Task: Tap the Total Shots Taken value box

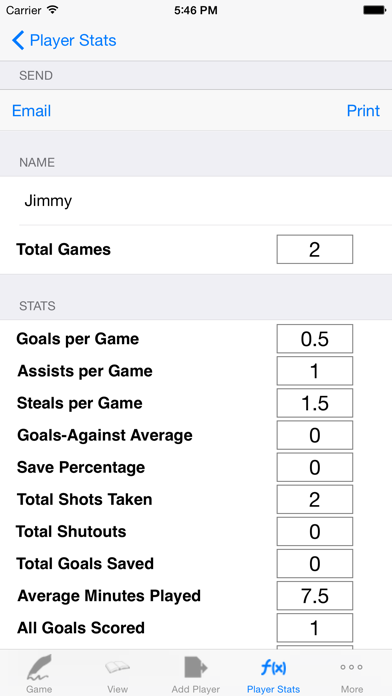Action: tap(315, 499)
